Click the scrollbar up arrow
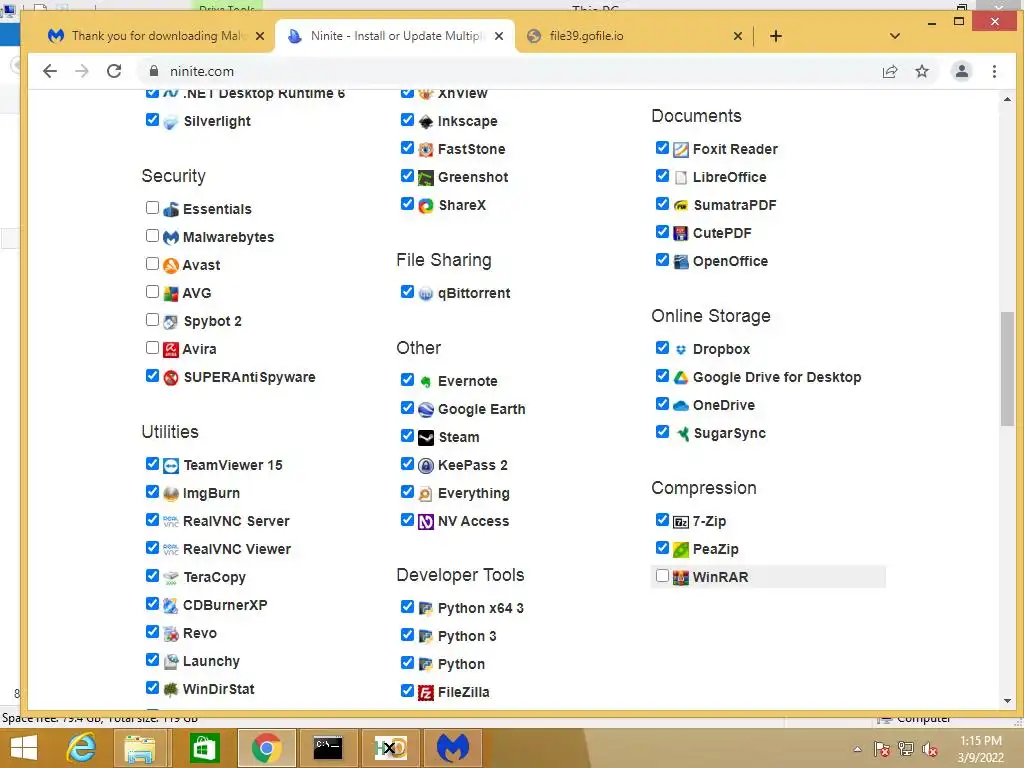The image size is (1024, 768). (1008, 99)
